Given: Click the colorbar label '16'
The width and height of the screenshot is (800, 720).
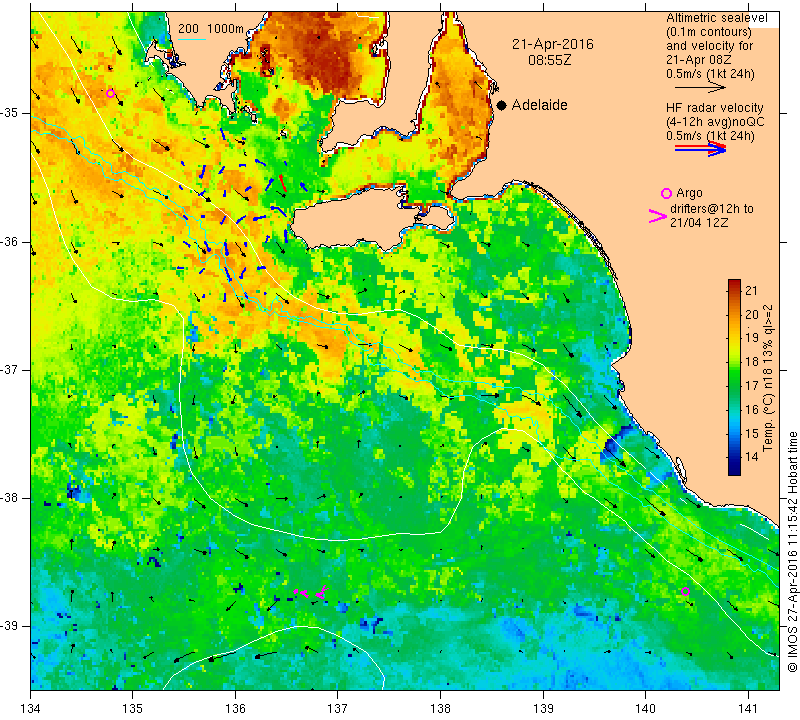Looking at the screenshot, I should point(752,409).
